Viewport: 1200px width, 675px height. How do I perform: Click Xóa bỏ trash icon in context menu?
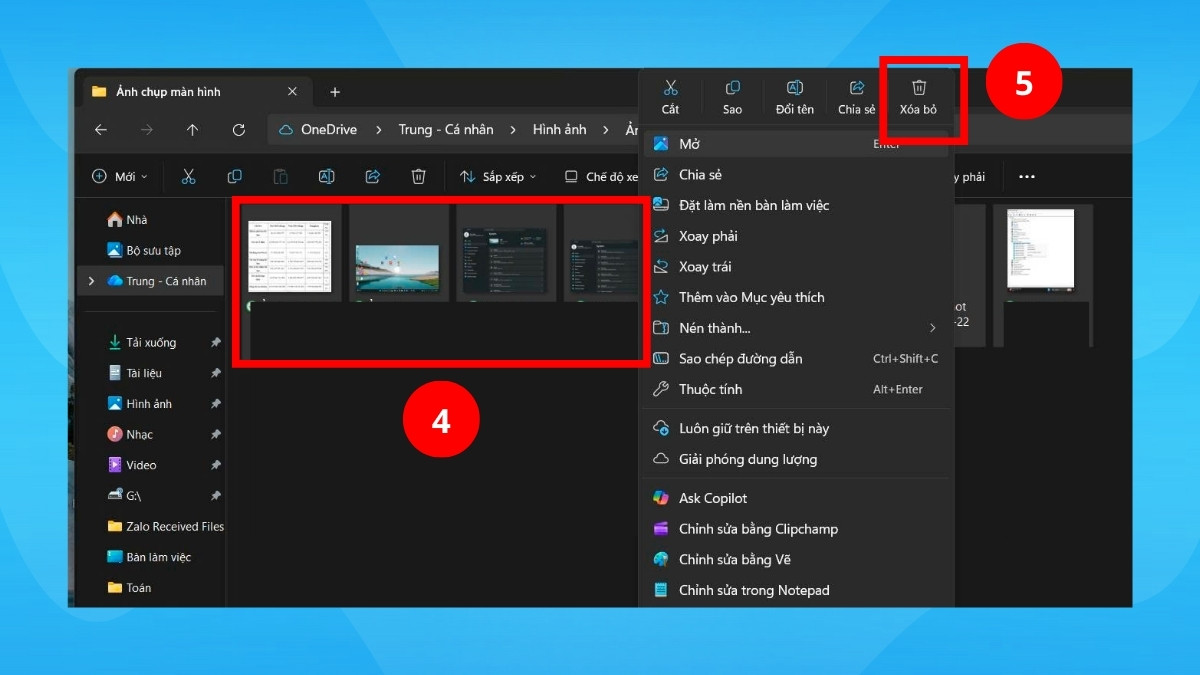coord(918,89)
